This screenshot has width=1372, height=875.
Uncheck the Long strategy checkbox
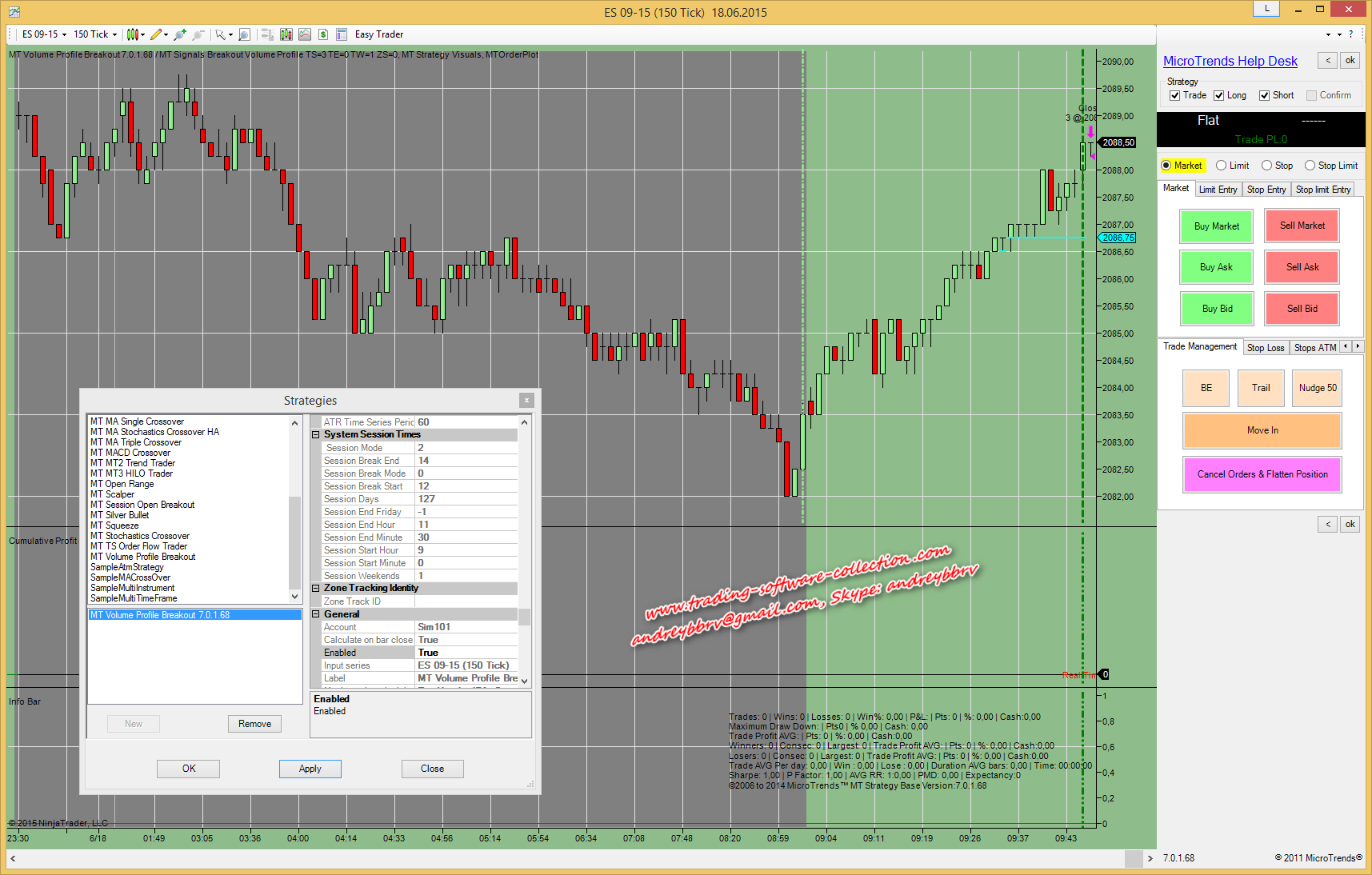pyautogui.click(x=1219, y=95)
